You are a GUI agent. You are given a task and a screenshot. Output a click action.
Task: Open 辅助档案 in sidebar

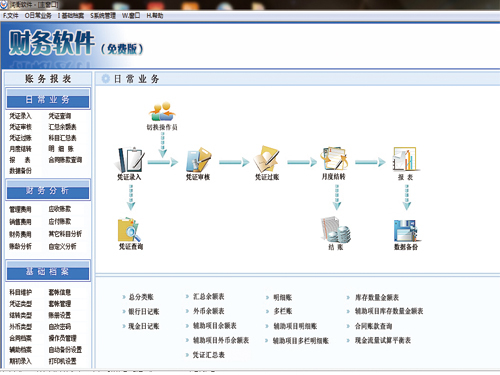(20, 350)
